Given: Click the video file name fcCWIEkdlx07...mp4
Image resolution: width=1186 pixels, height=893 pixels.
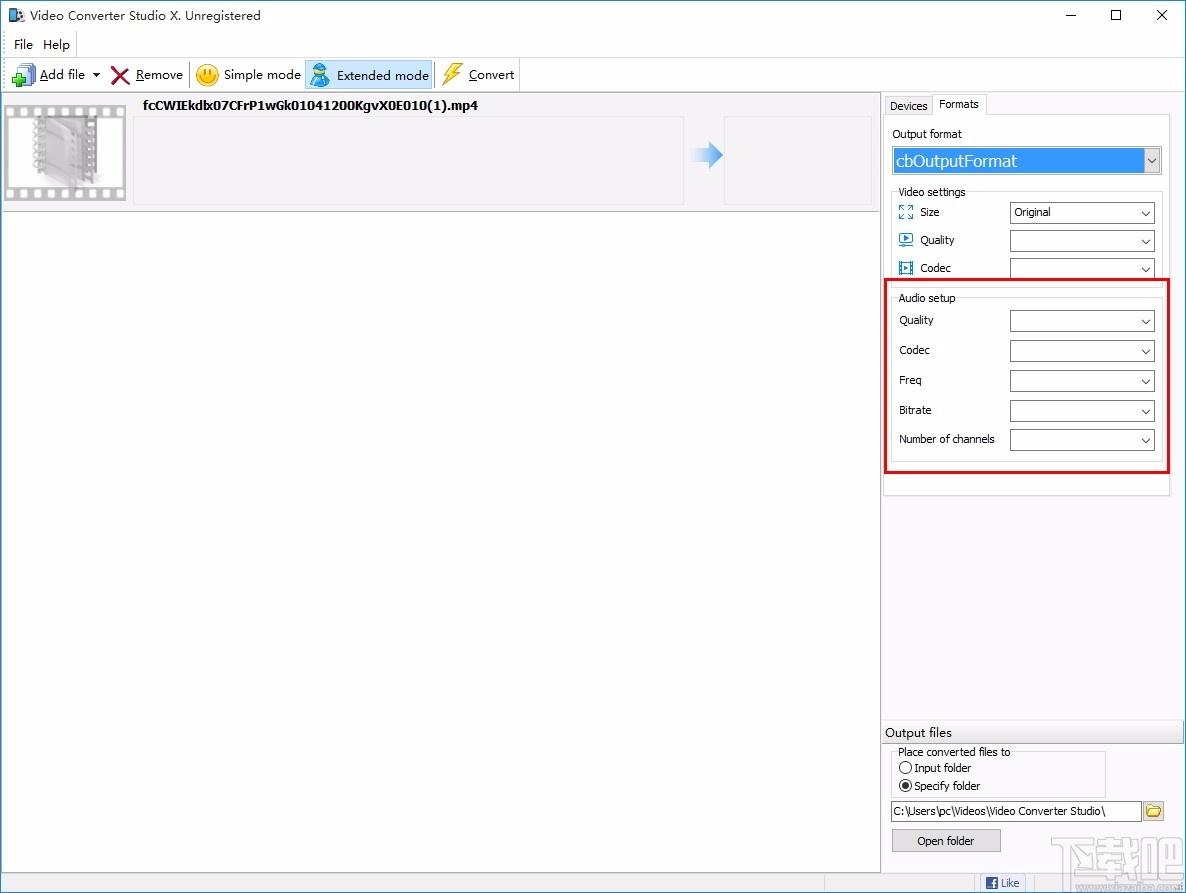Looking at the screenshot, I should pyautogui.click(x=310, y=106).
